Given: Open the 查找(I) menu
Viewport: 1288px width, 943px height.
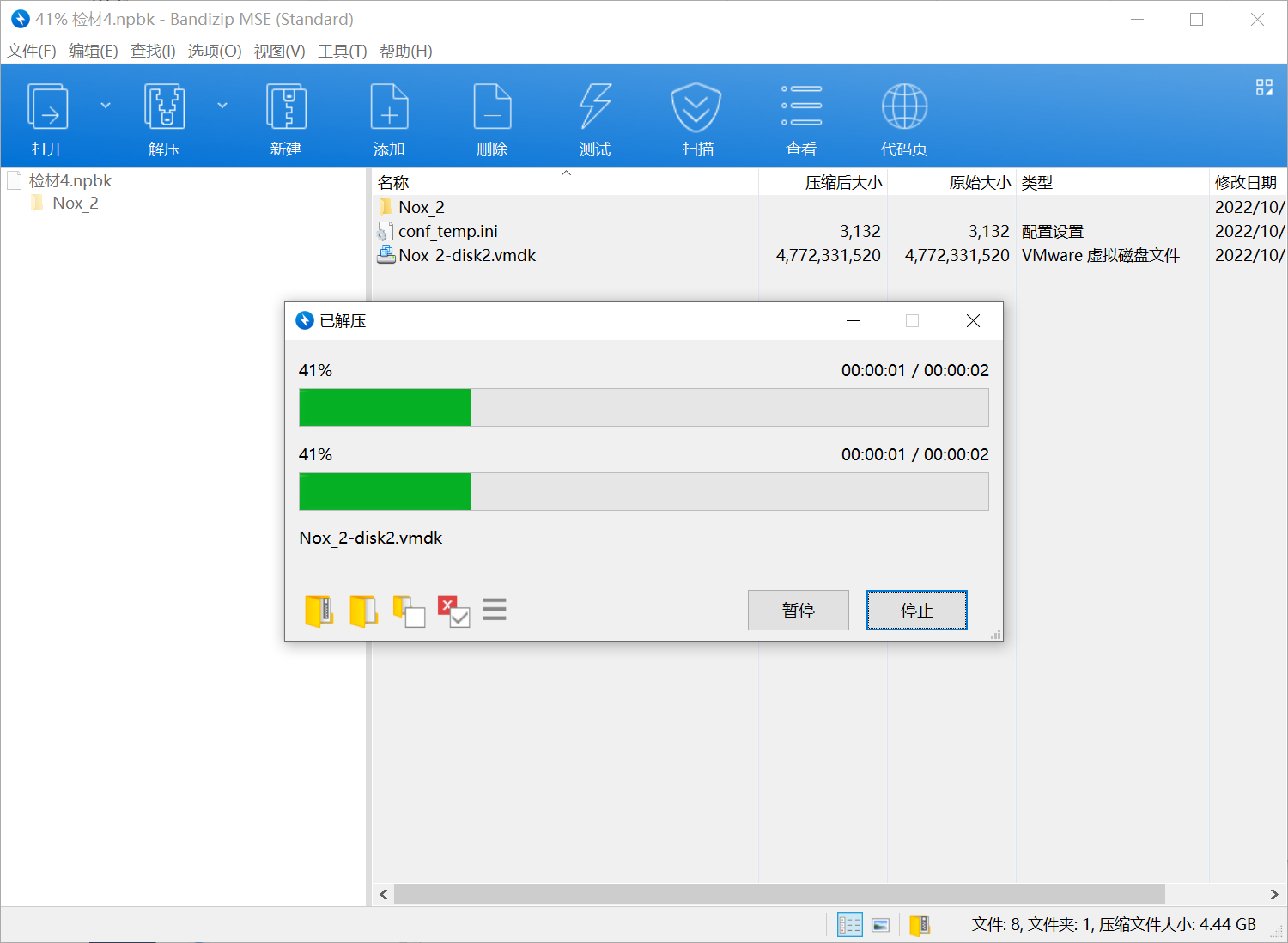Looking at the screenshot, I should coord(153,51).
